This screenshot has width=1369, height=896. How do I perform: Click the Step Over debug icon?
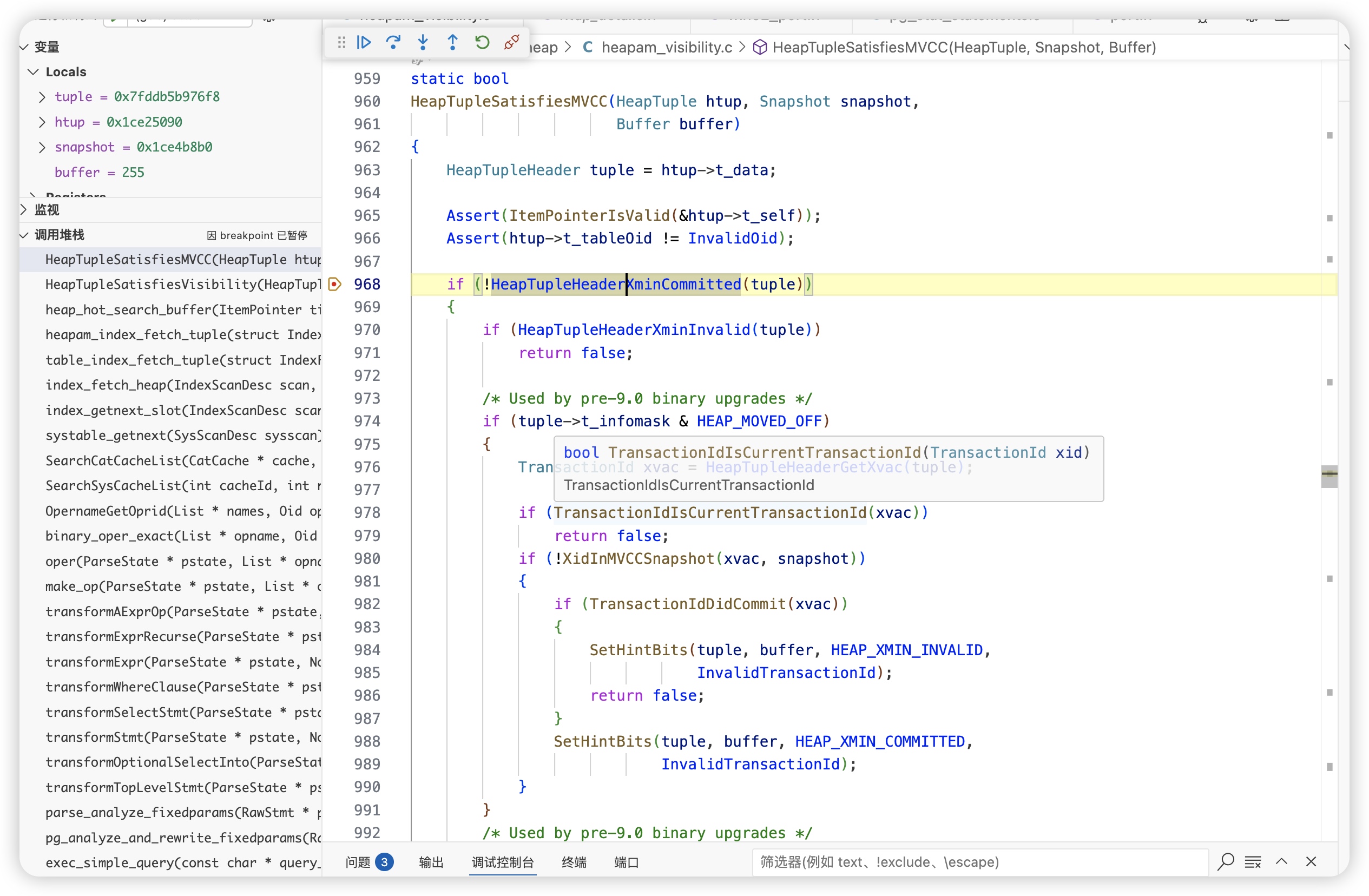(x=393, y=43)
